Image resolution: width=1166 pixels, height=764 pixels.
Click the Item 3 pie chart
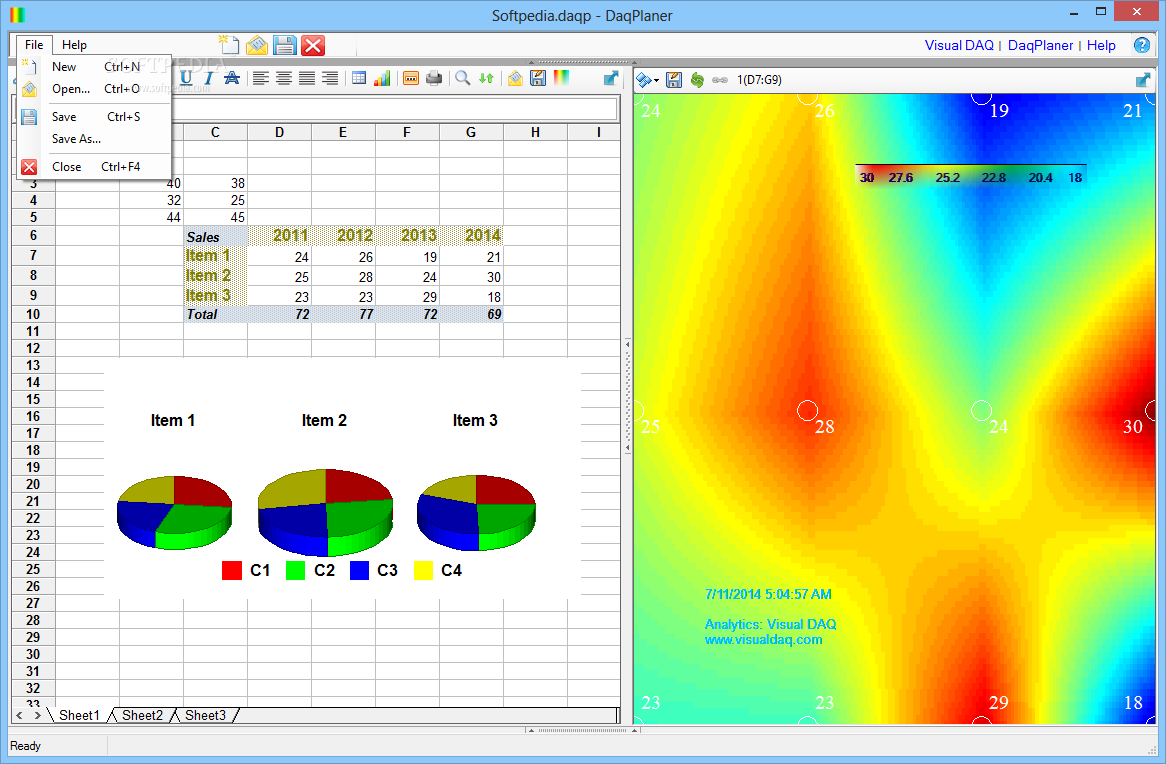click(x=477, y=513)
